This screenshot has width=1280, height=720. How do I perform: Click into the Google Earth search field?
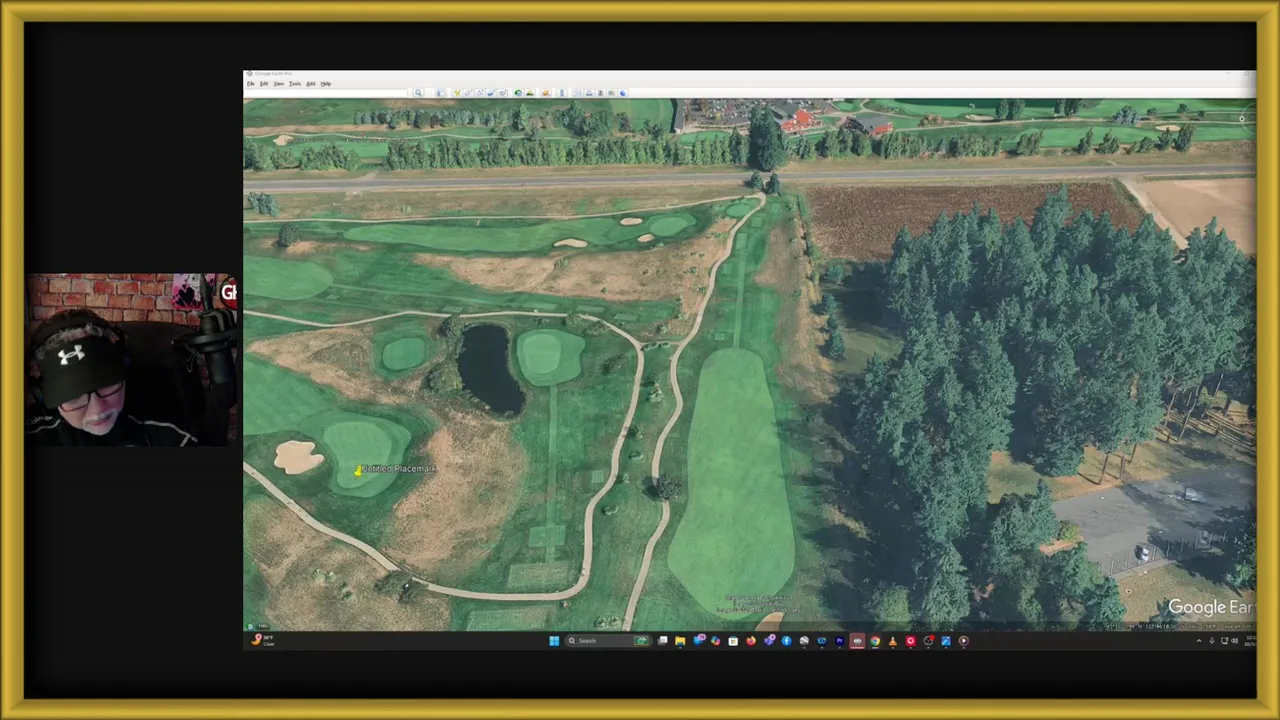[x=327, y=92]
